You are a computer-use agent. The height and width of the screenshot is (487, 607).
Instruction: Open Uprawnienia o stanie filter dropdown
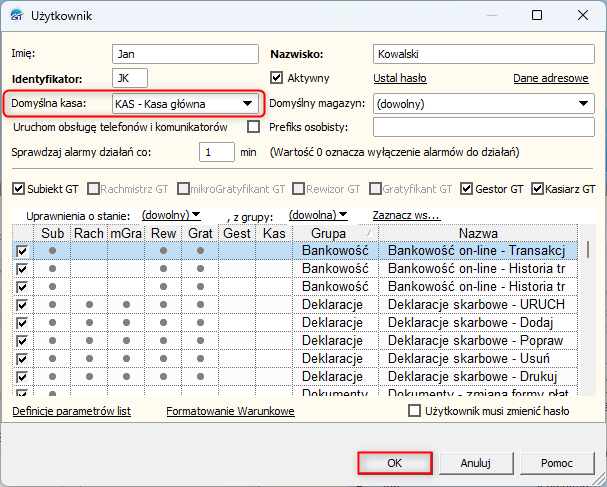(171, 214)
